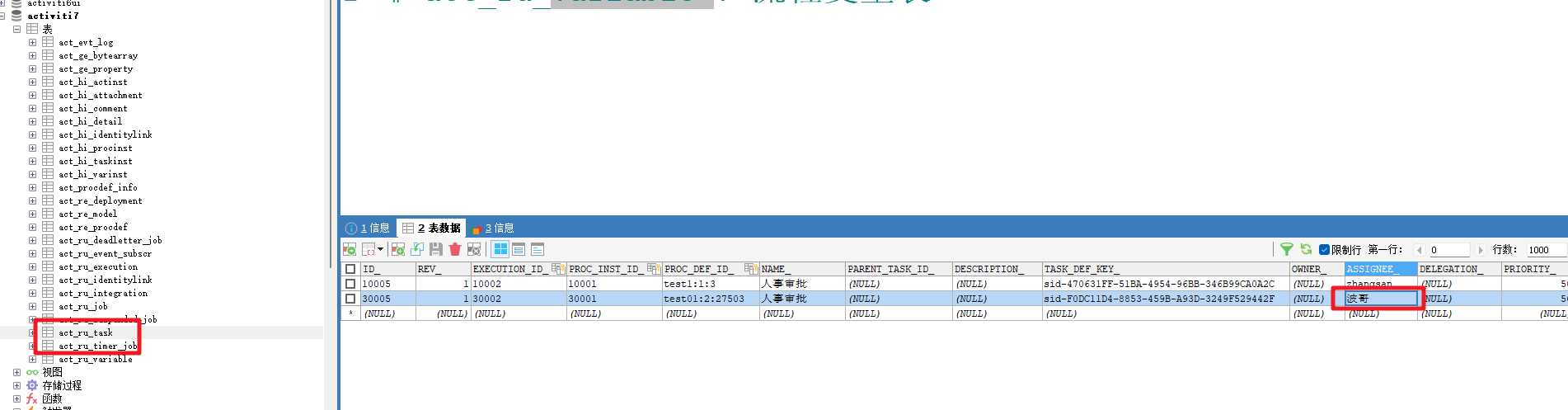
Task: Click the cancel changes icon beside trash
Action: point(474,249)
